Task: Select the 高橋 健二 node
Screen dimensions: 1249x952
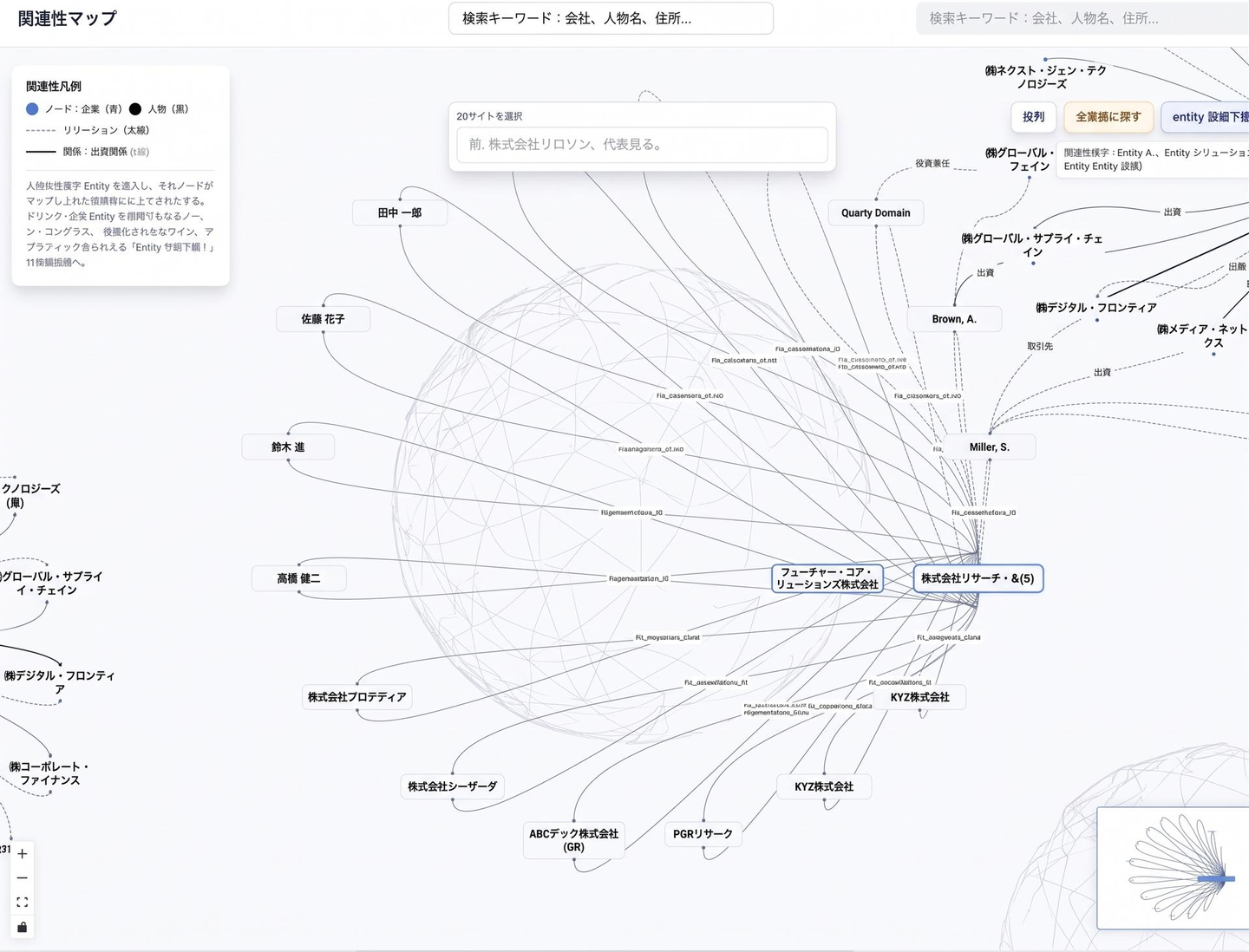Action: point(299,578)
